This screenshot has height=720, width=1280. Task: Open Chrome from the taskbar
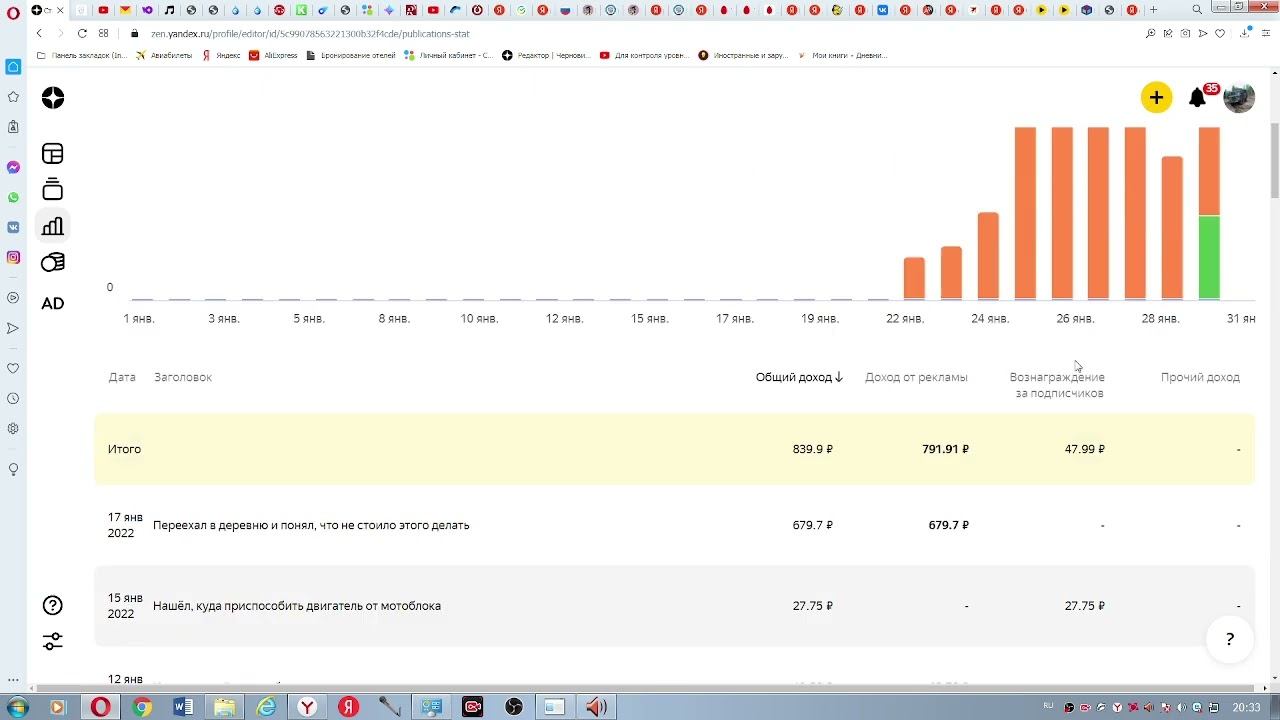click(x=142, y=707)
